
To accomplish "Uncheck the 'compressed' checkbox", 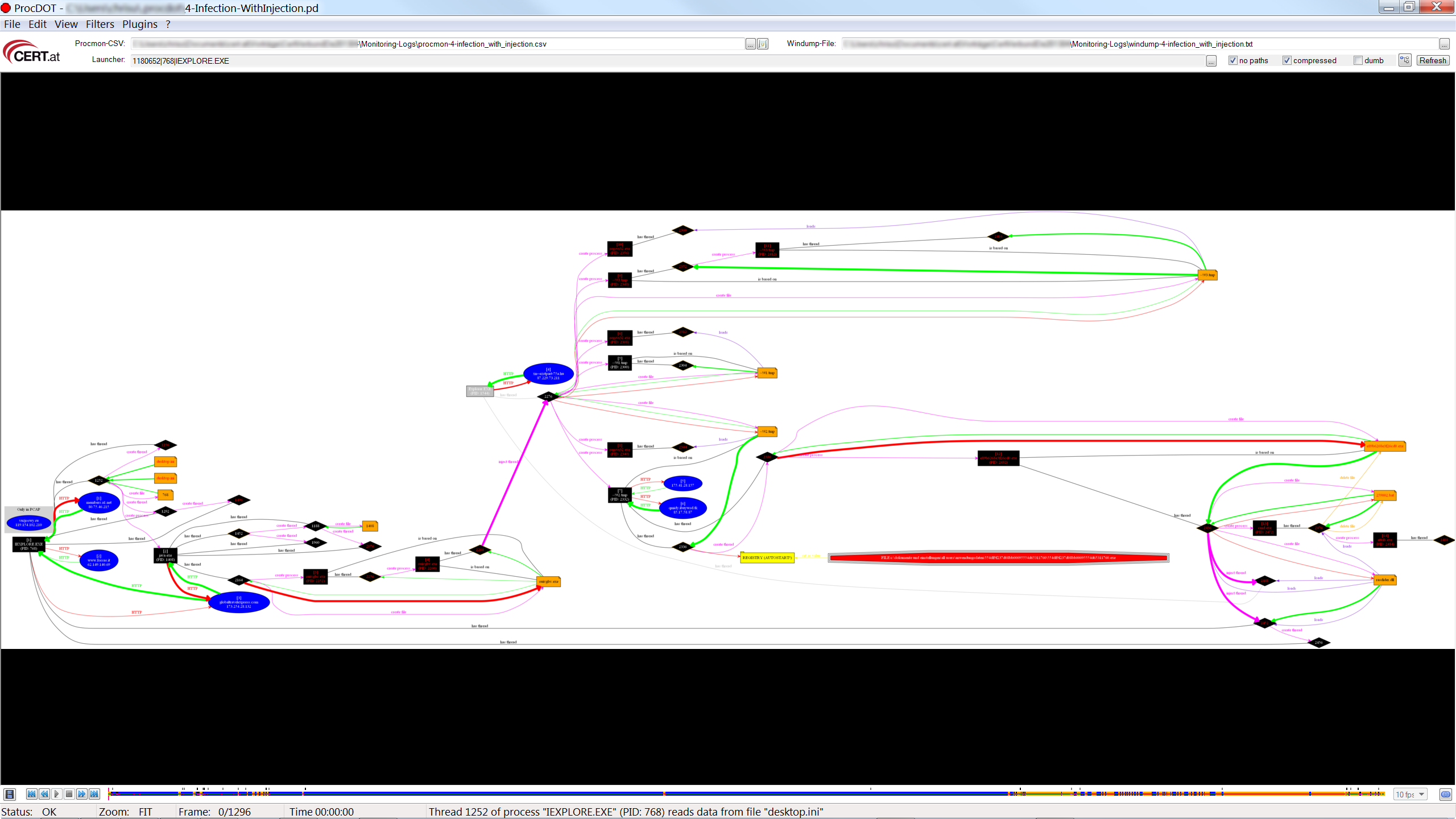I will coord(1287,61).
